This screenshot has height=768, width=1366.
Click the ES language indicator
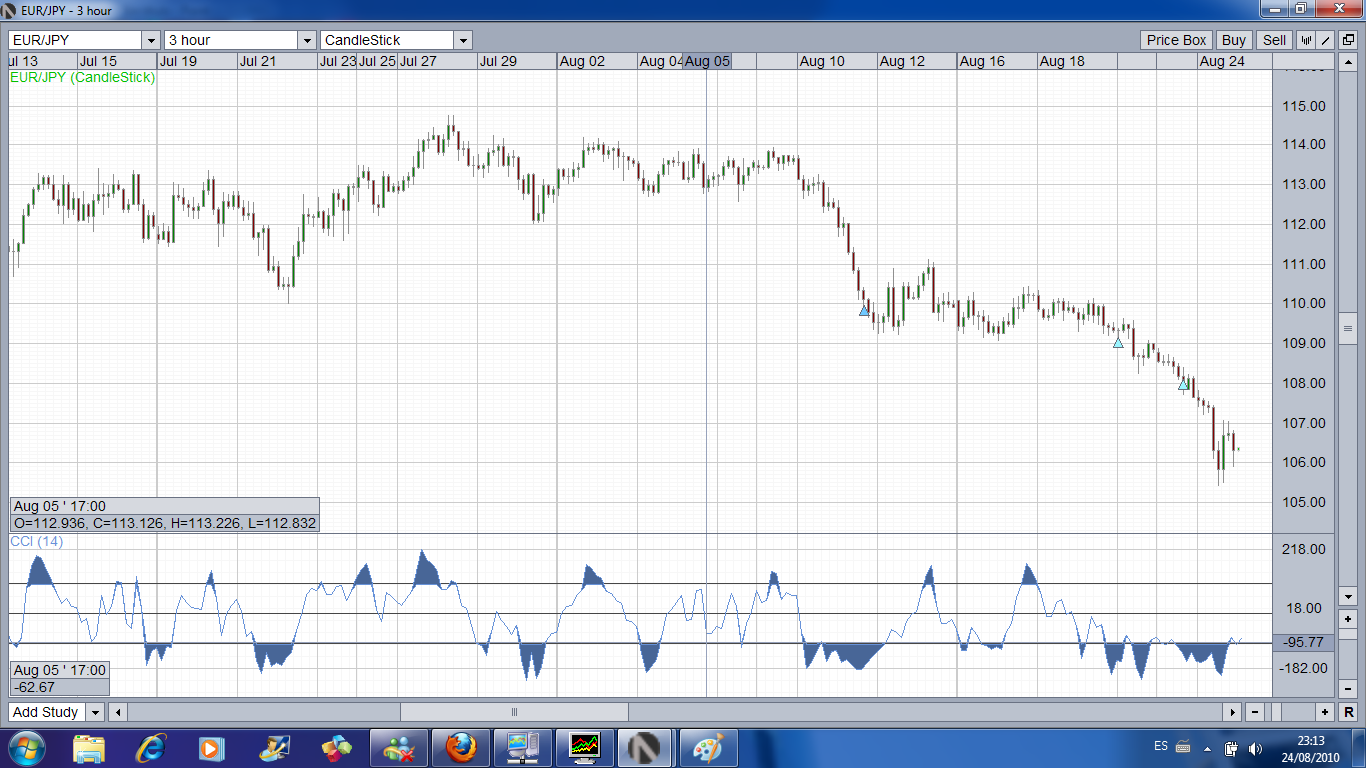[x=1161, y=746]
